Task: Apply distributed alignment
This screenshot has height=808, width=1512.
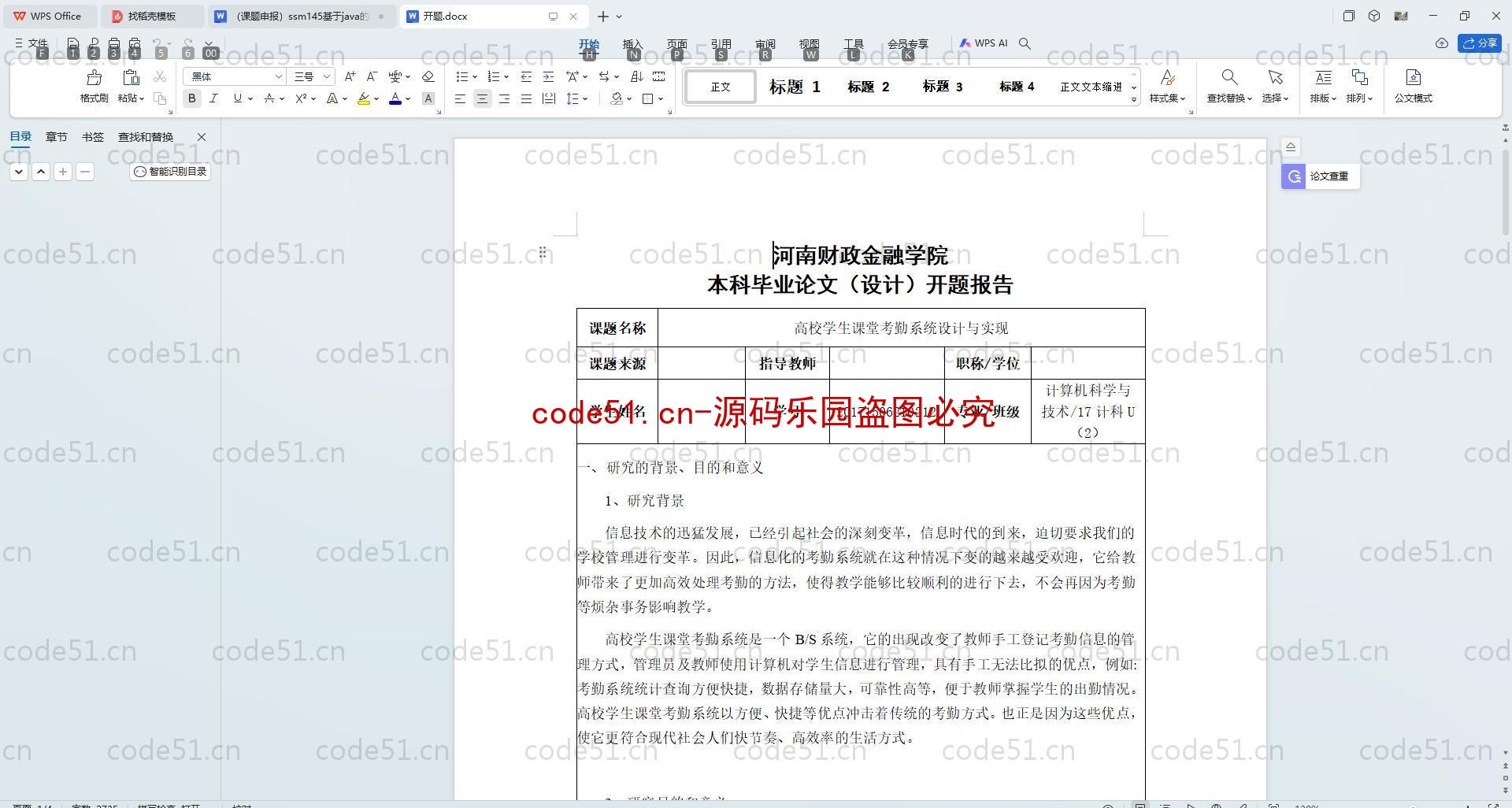Action: click(548, 98)
